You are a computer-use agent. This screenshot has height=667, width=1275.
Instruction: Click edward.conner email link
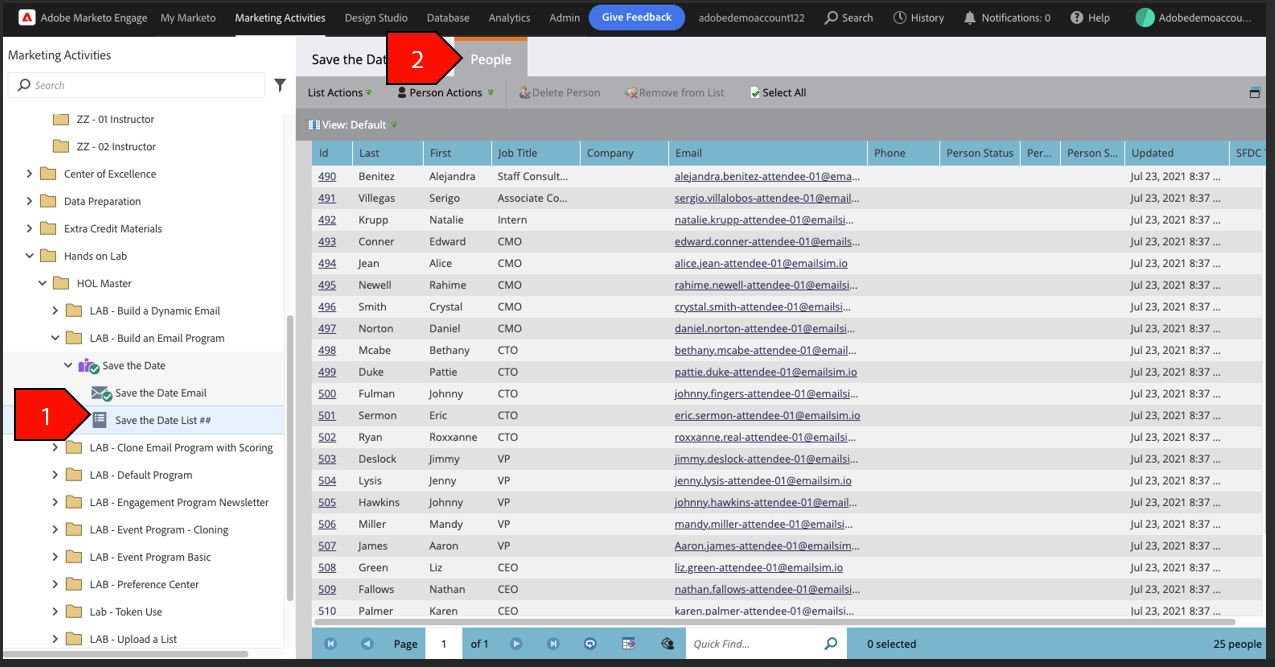pos(765,241)
